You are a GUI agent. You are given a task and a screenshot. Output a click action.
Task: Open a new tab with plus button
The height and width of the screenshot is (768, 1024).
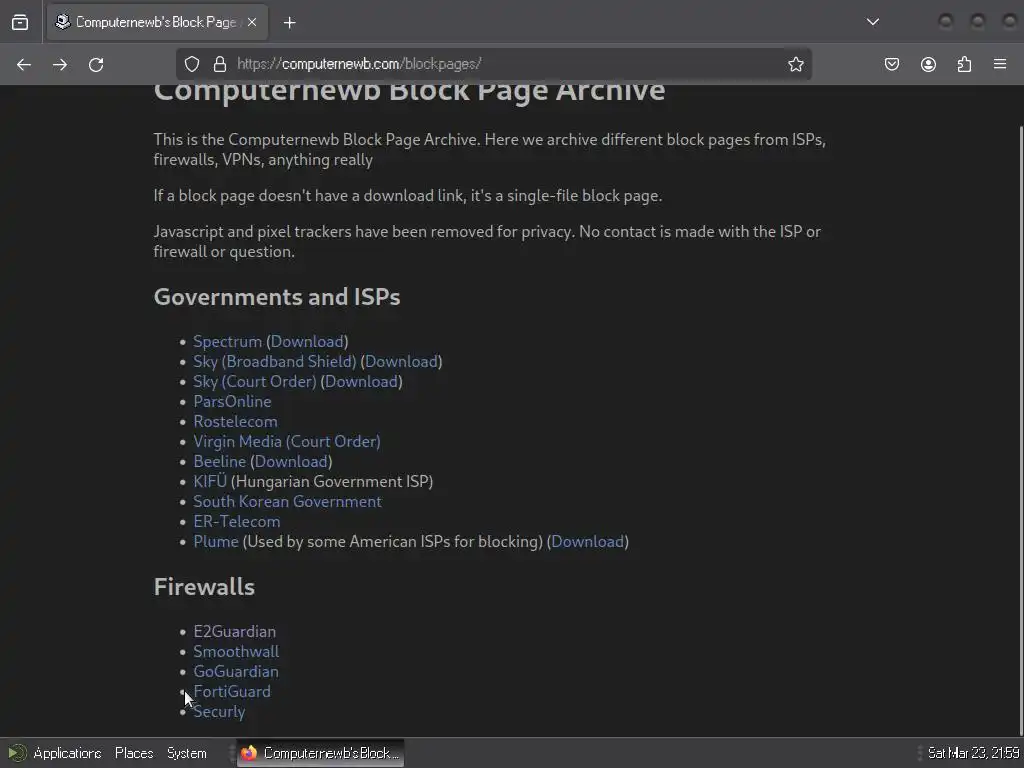pyautogui.click(x=289, y=23)
